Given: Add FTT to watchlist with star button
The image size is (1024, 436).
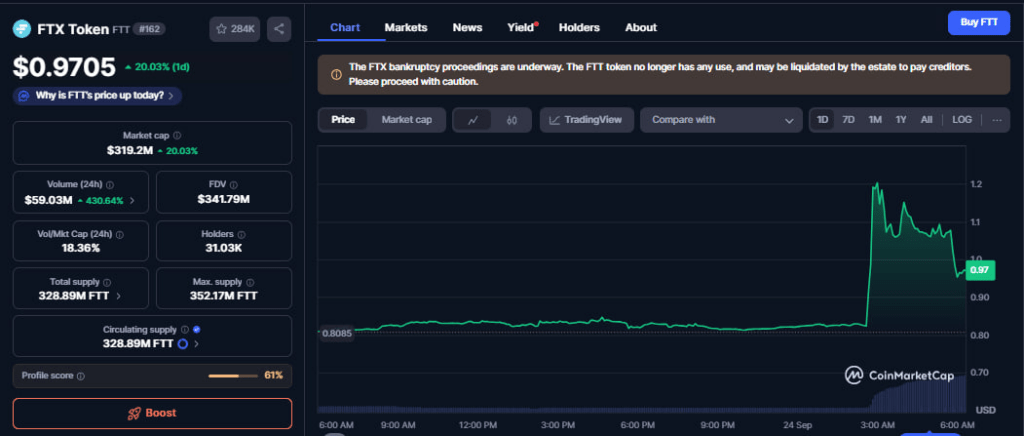Looking at the screenshot, I should pyautogui.click(x=235, y=29).
